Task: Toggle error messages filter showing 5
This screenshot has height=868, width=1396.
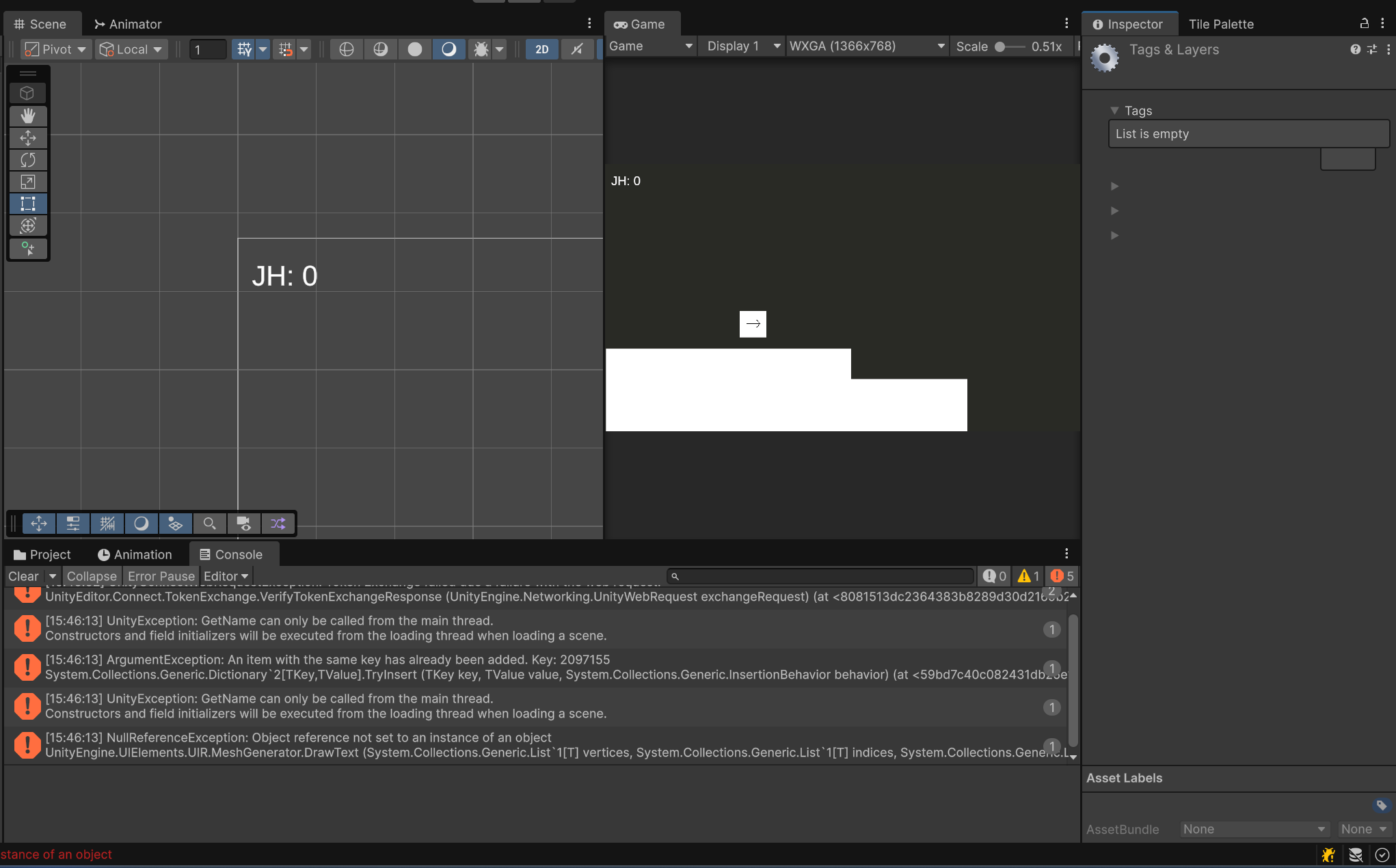Action: point(1062,576)
